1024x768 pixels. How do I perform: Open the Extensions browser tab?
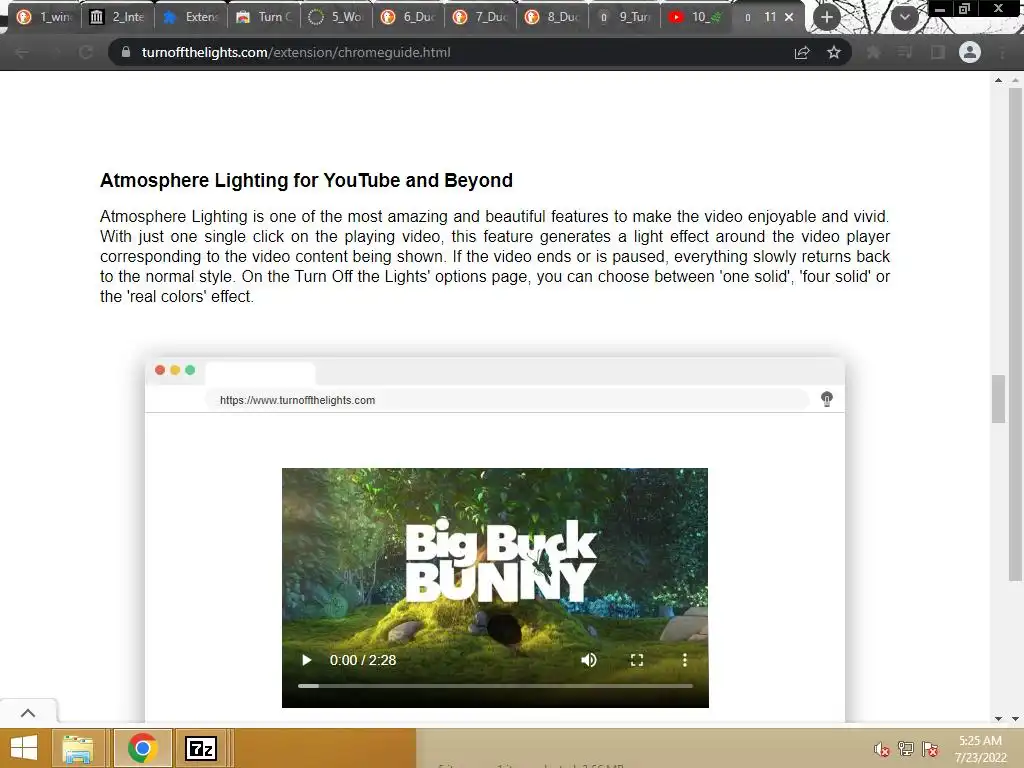[x=190, y=17]
